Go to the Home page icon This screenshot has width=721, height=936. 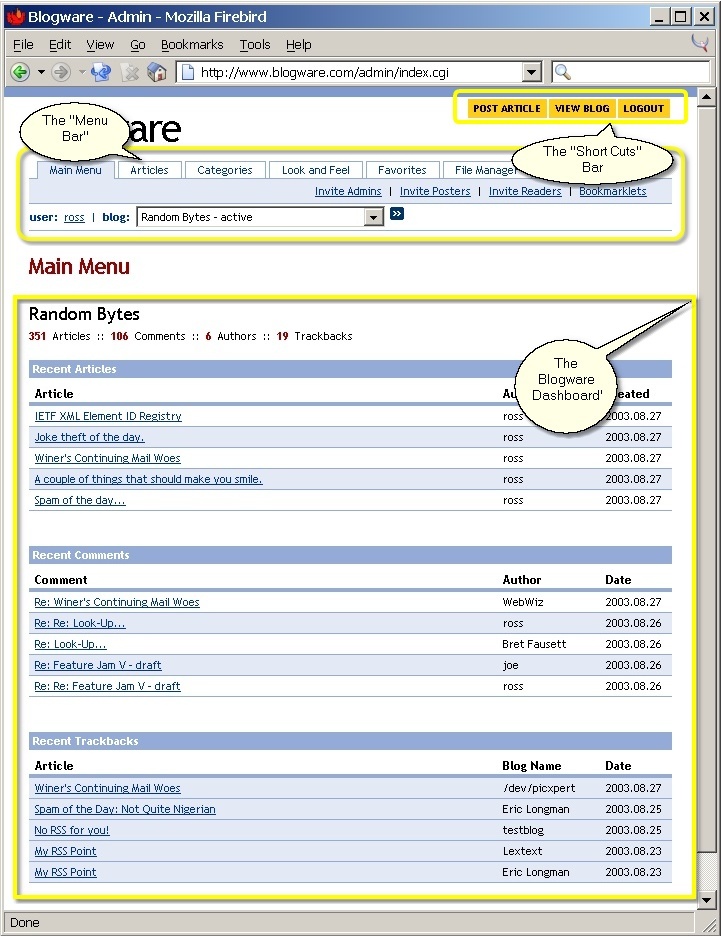coord(157,73)
